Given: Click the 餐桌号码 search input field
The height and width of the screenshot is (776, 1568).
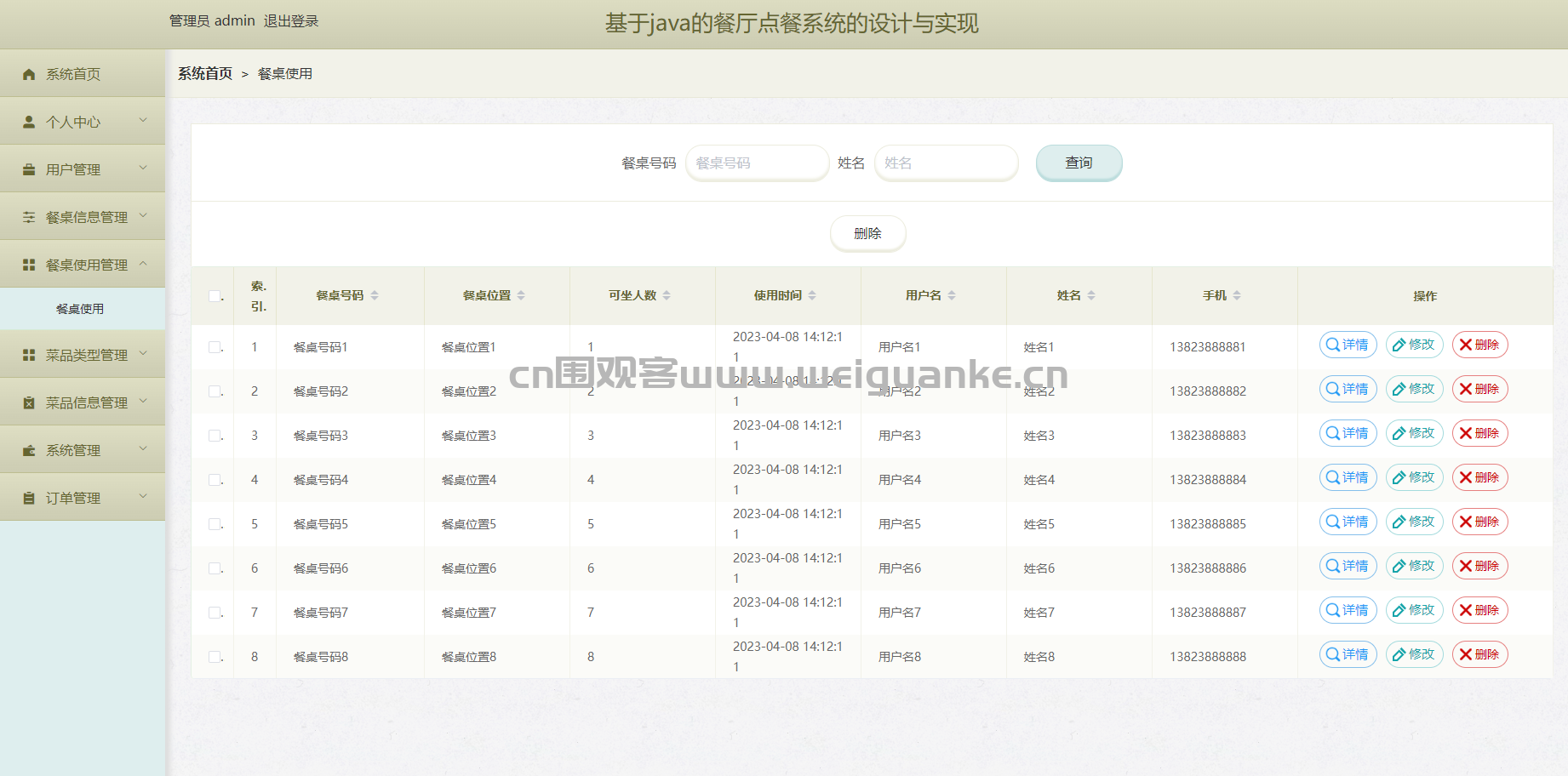Looking at the screenshot, I should (757, 163).
